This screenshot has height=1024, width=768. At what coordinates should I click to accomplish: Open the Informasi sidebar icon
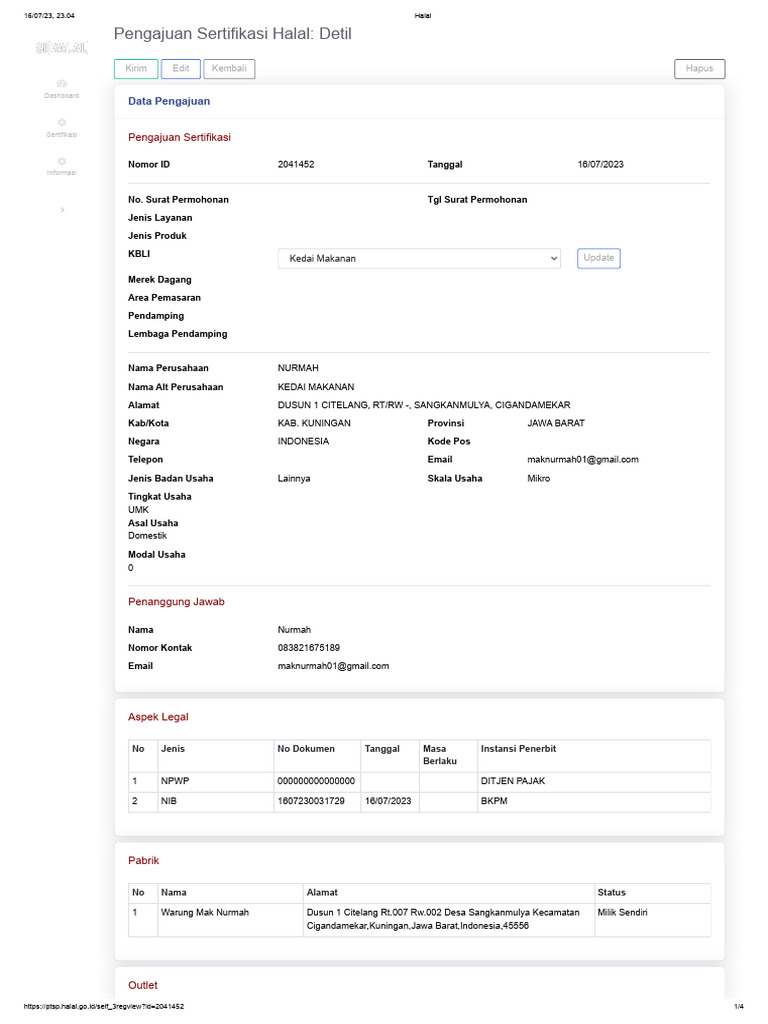click(61, 161)
